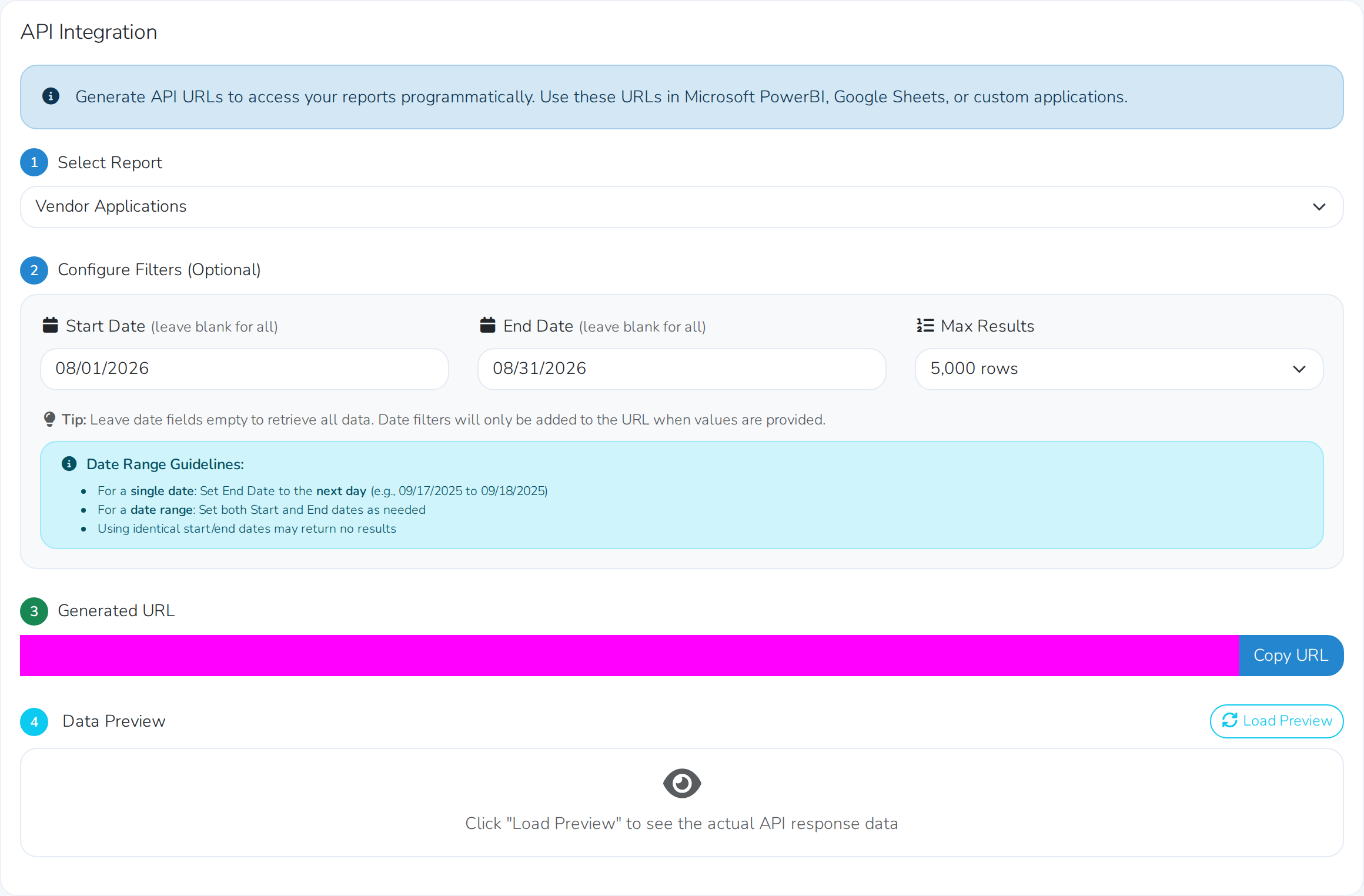Image resolution: width=1364 pixels, height=896 pixels.
Task: Click the 'Data Preview' step label
Action: coord(114,721)
